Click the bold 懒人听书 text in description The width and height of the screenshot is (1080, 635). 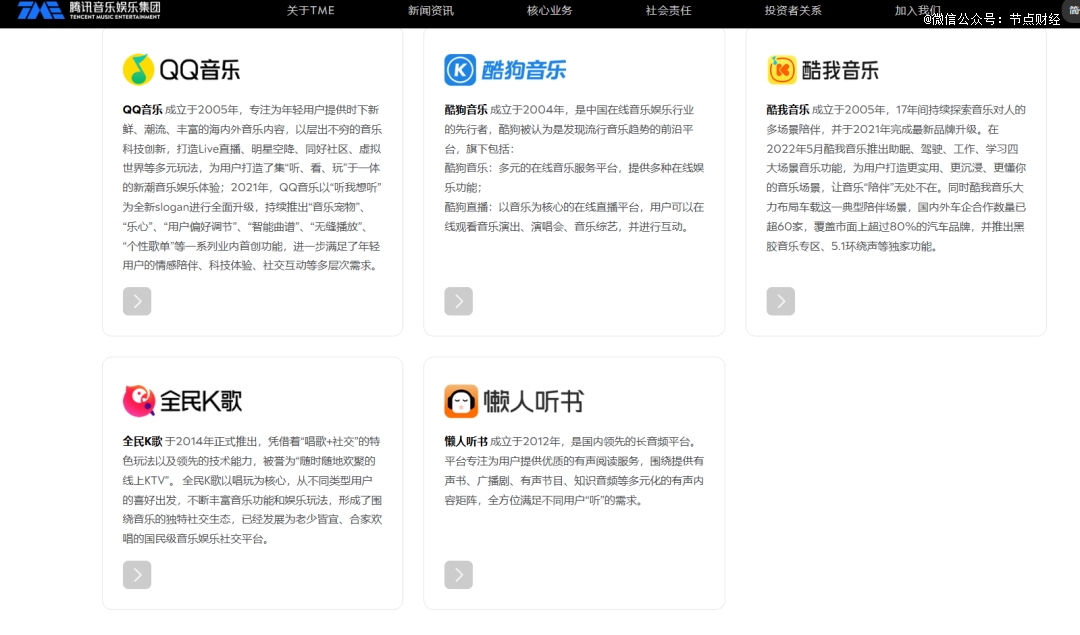pos(466,441)
